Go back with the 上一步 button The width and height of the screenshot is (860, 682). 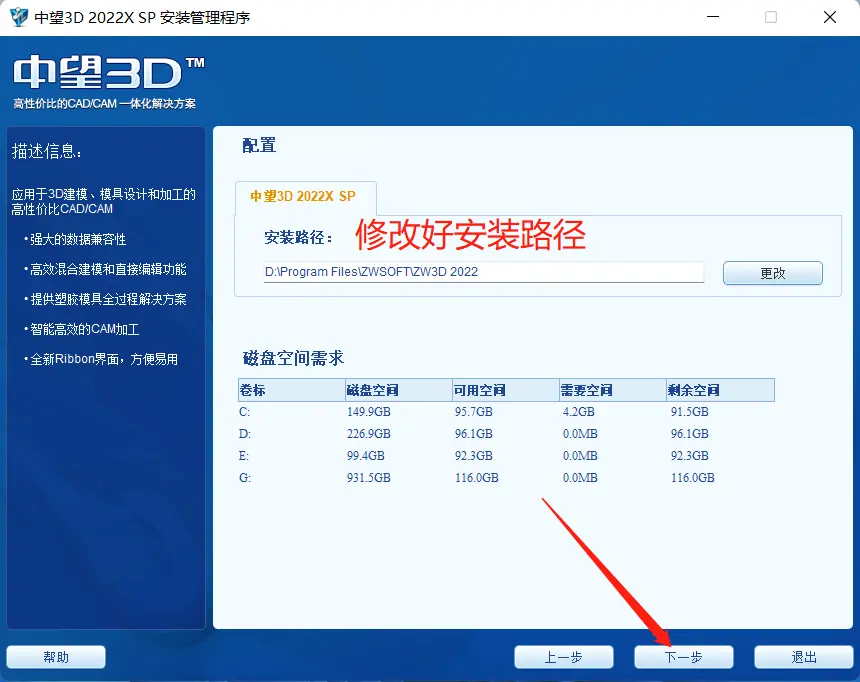564,657
